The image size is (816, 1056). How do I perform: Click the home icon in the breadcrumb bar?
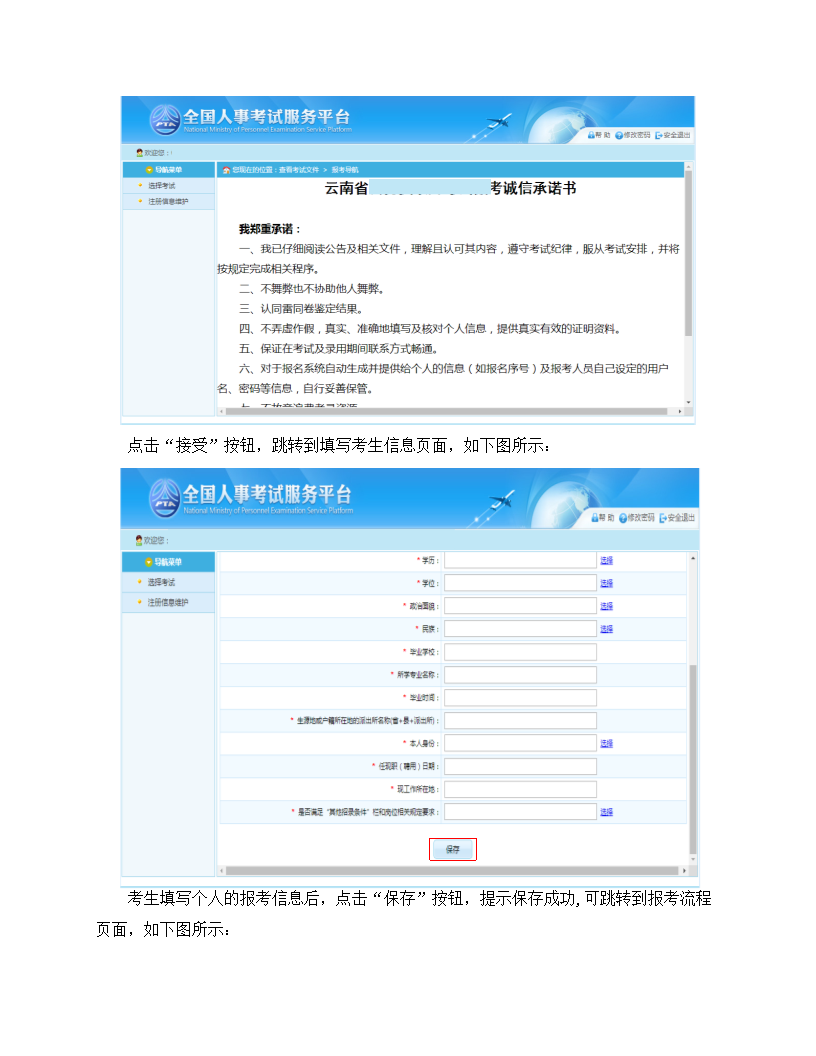click(x=227, y=170)
